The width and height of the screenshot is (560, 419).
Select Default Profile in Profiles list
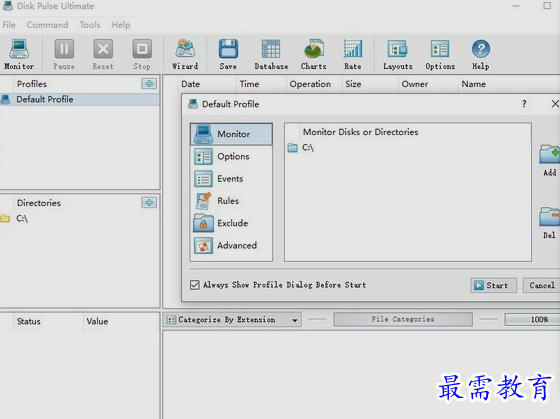pyautogui.click(x=80, y=99)
